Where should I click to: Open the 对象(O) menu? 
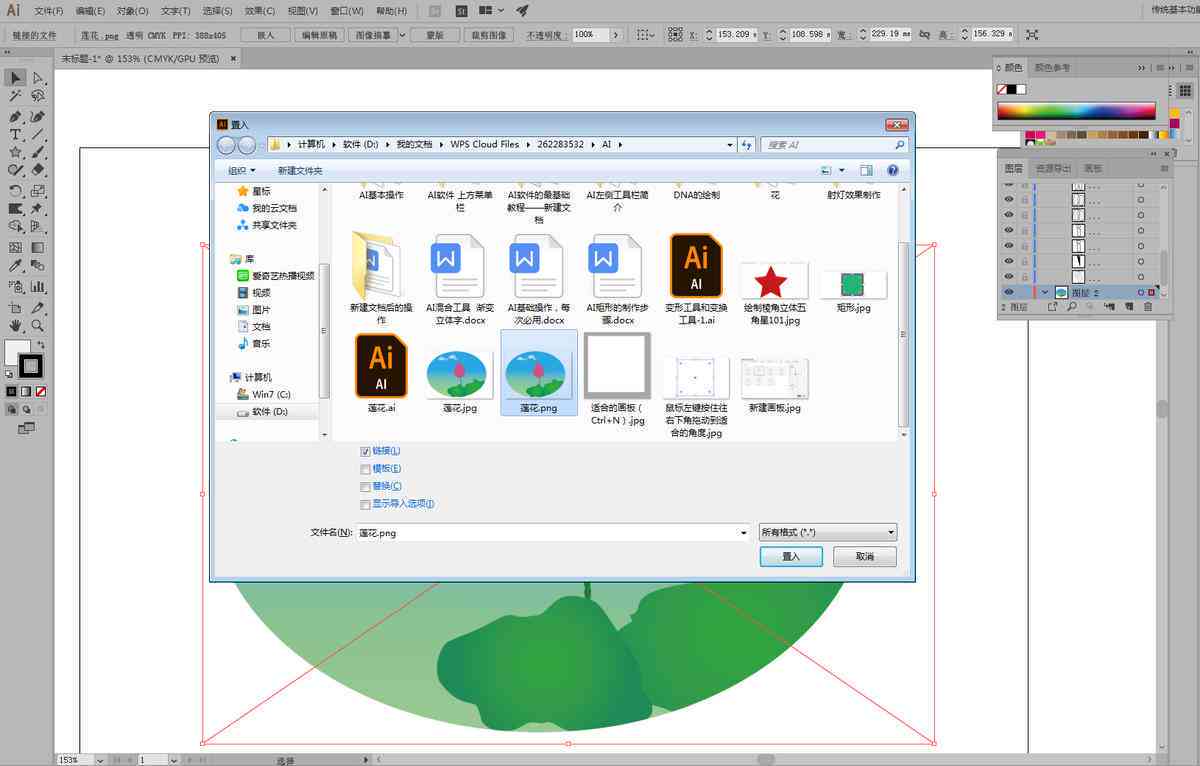[132, 11]
